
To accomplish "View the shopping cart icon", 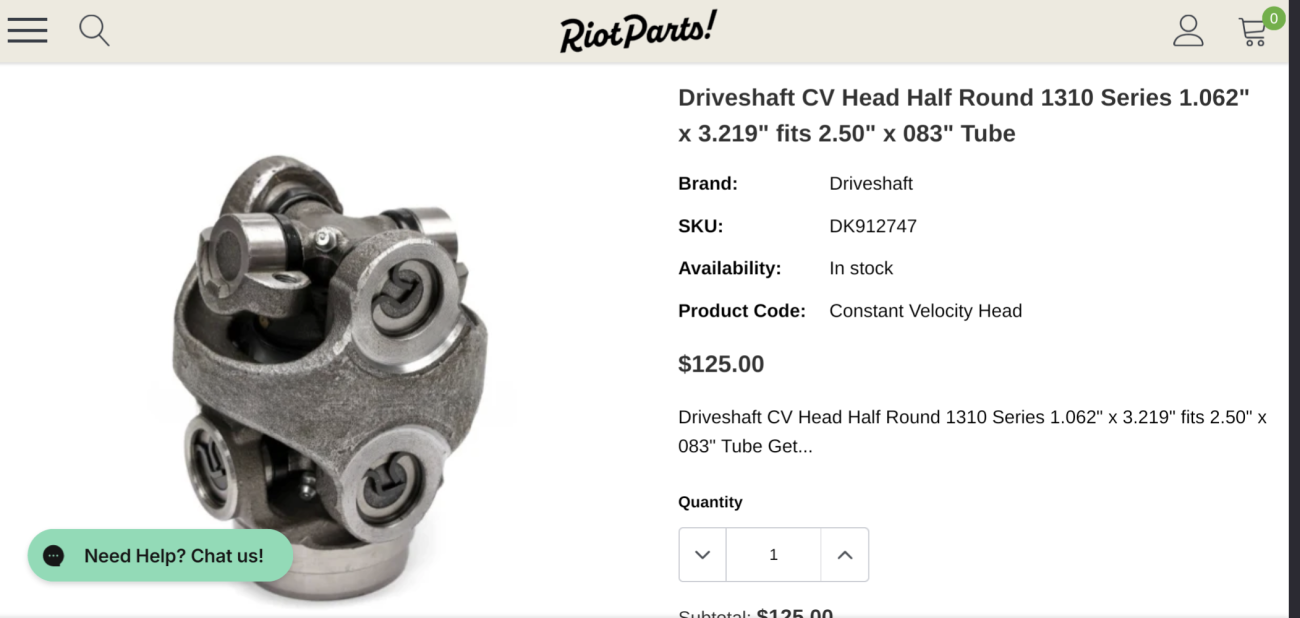I will pyautogui.click(x=1252, y=32).
